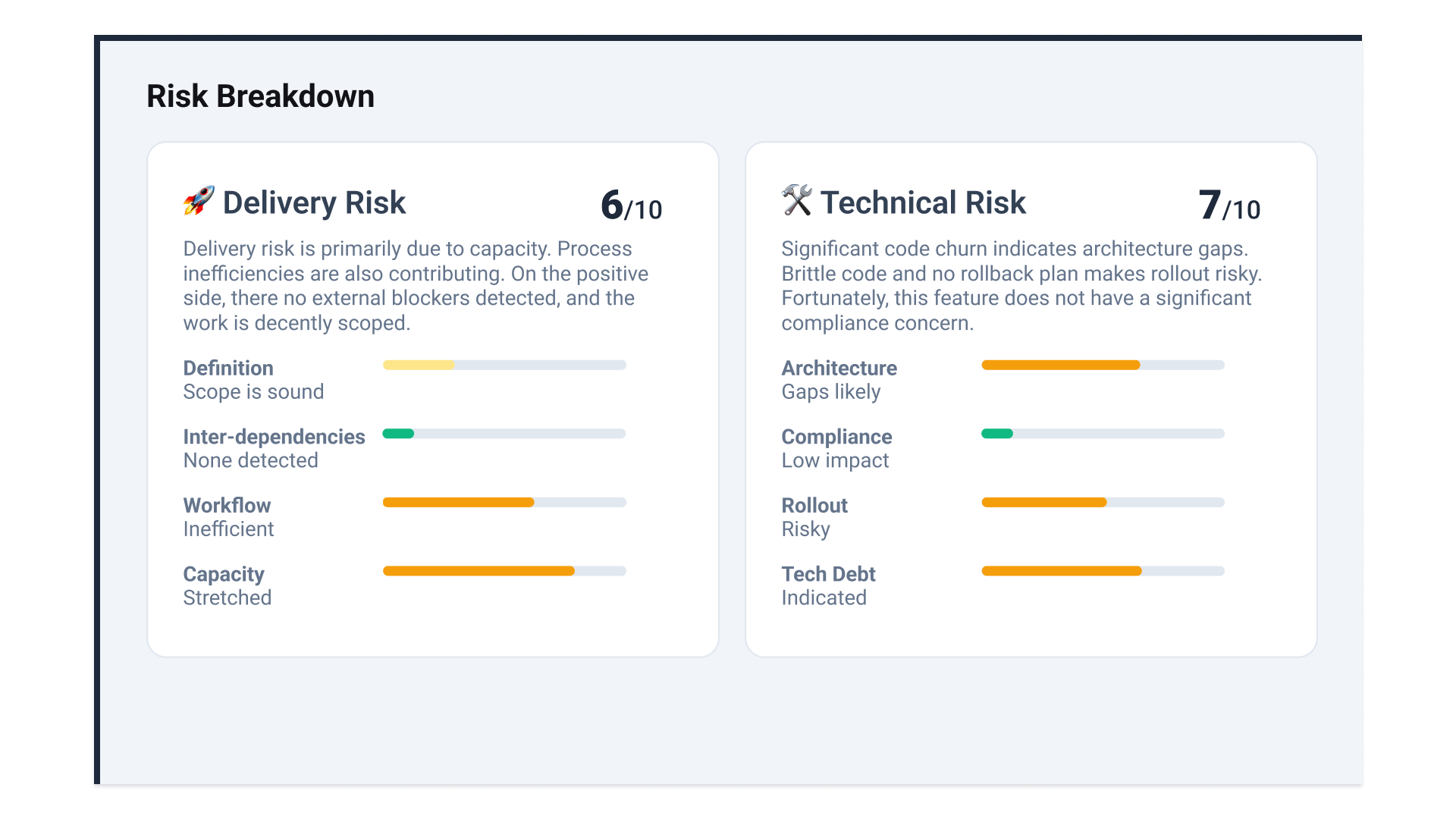The image size is (1456, 819).
Task: Click the Tech Debt progress bar
Action: point(1103,571)
